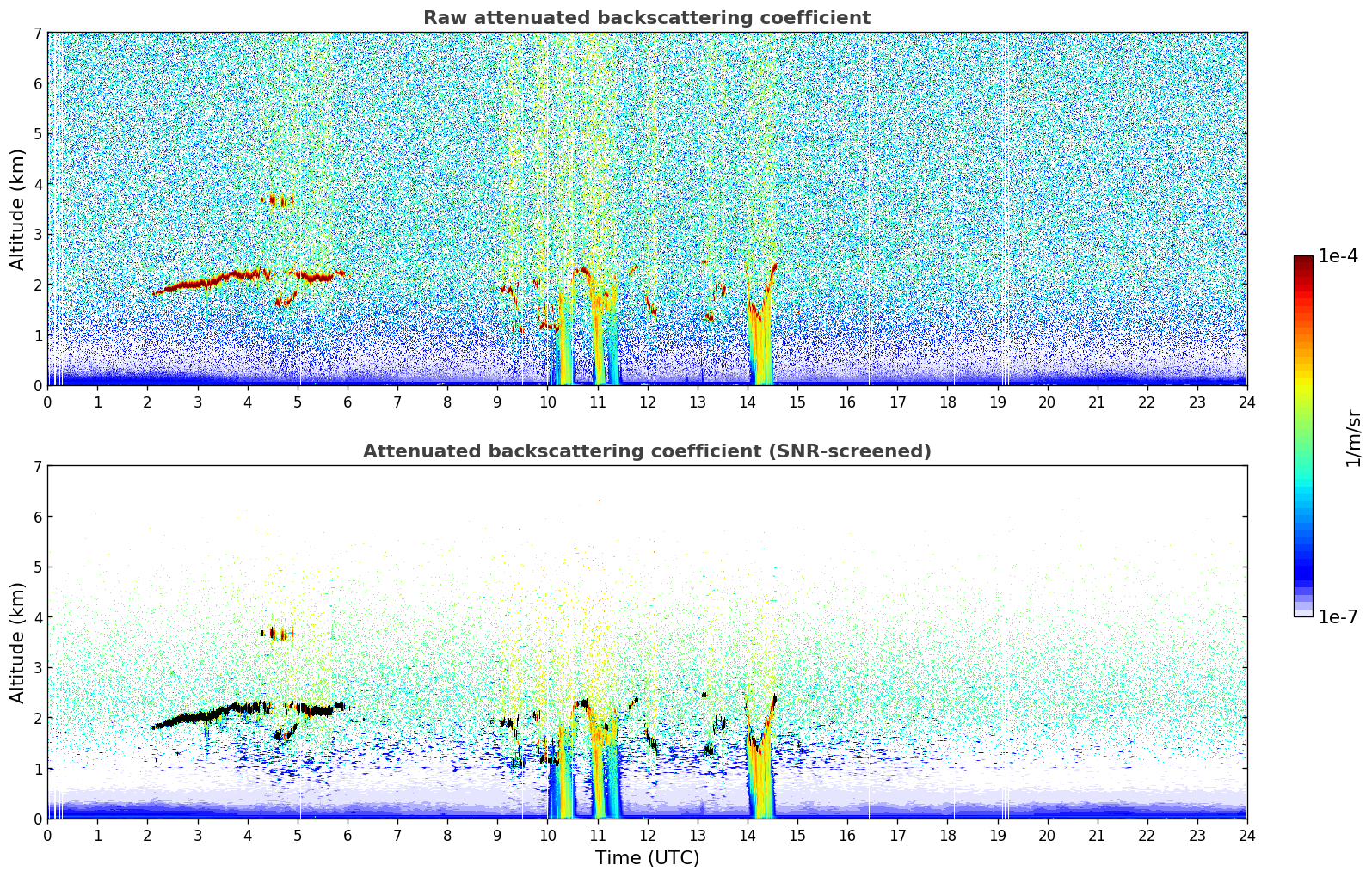The image size is (1372, 877).
Task: Click the '1/m/sr' colorbar unit label
Action: (x=1353, y=438)
